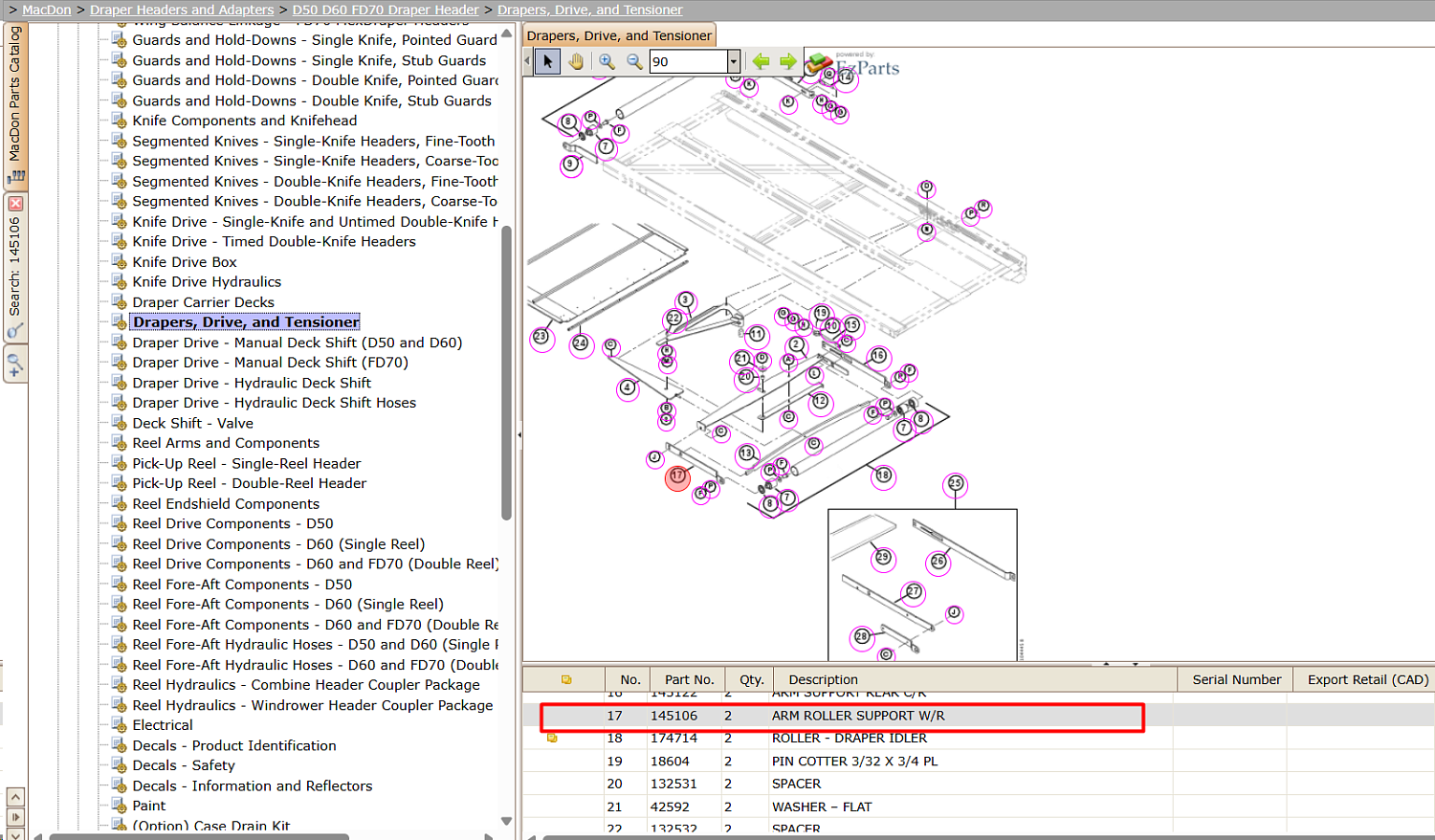Activate the hand pan tool

[576, 61]
